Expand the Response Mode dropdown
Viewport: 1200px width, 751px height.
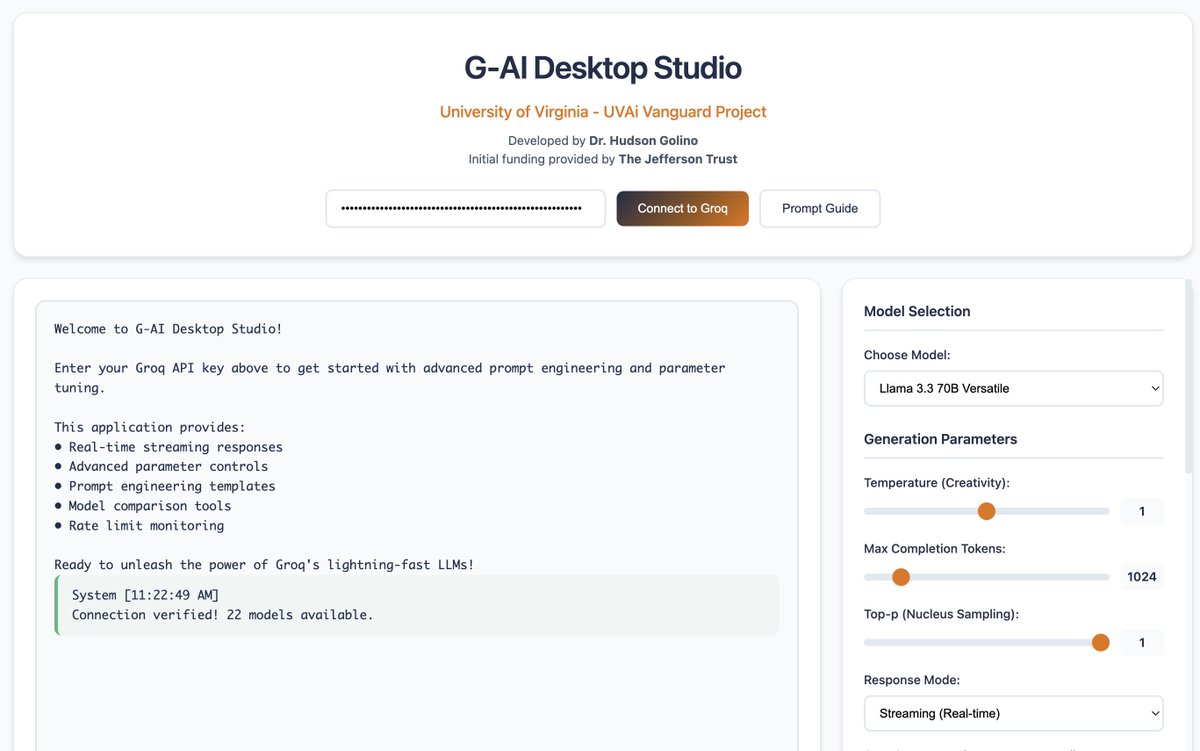1013,713
